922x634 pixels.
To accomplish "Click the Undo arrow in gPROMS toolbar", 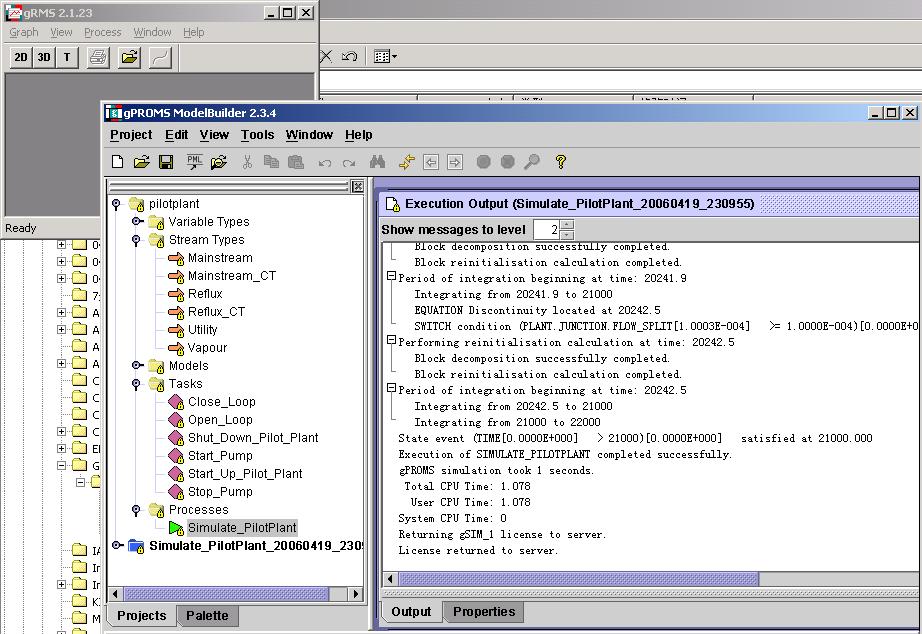I will 325,163.
